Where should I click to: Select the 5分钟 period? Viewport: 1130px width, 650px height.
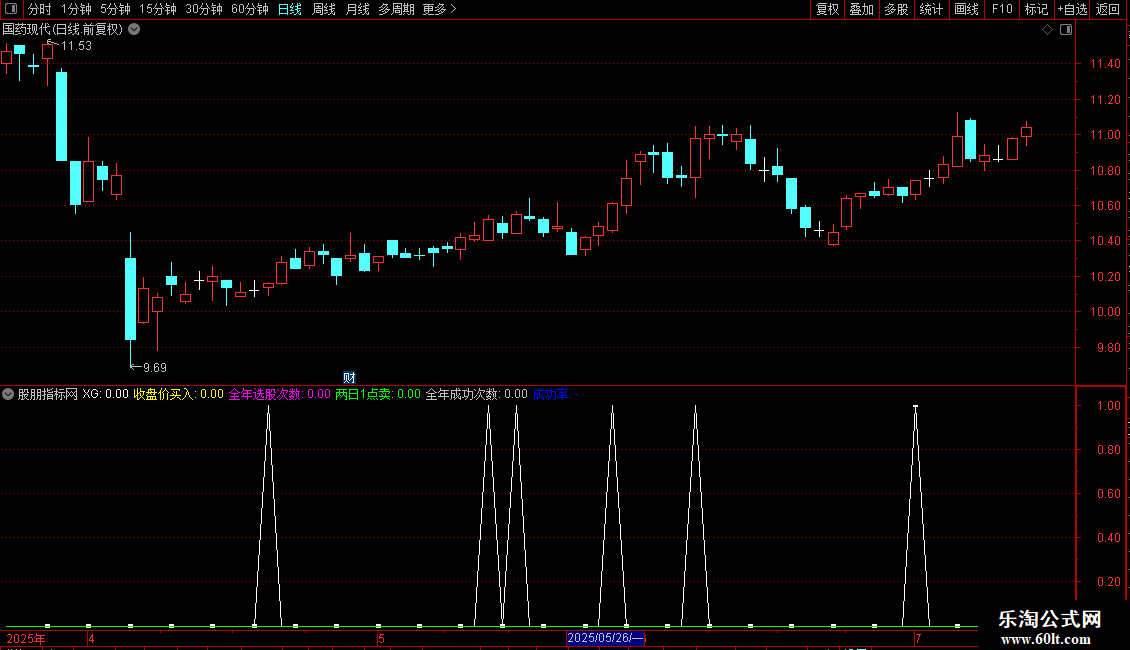click(115, 9)
